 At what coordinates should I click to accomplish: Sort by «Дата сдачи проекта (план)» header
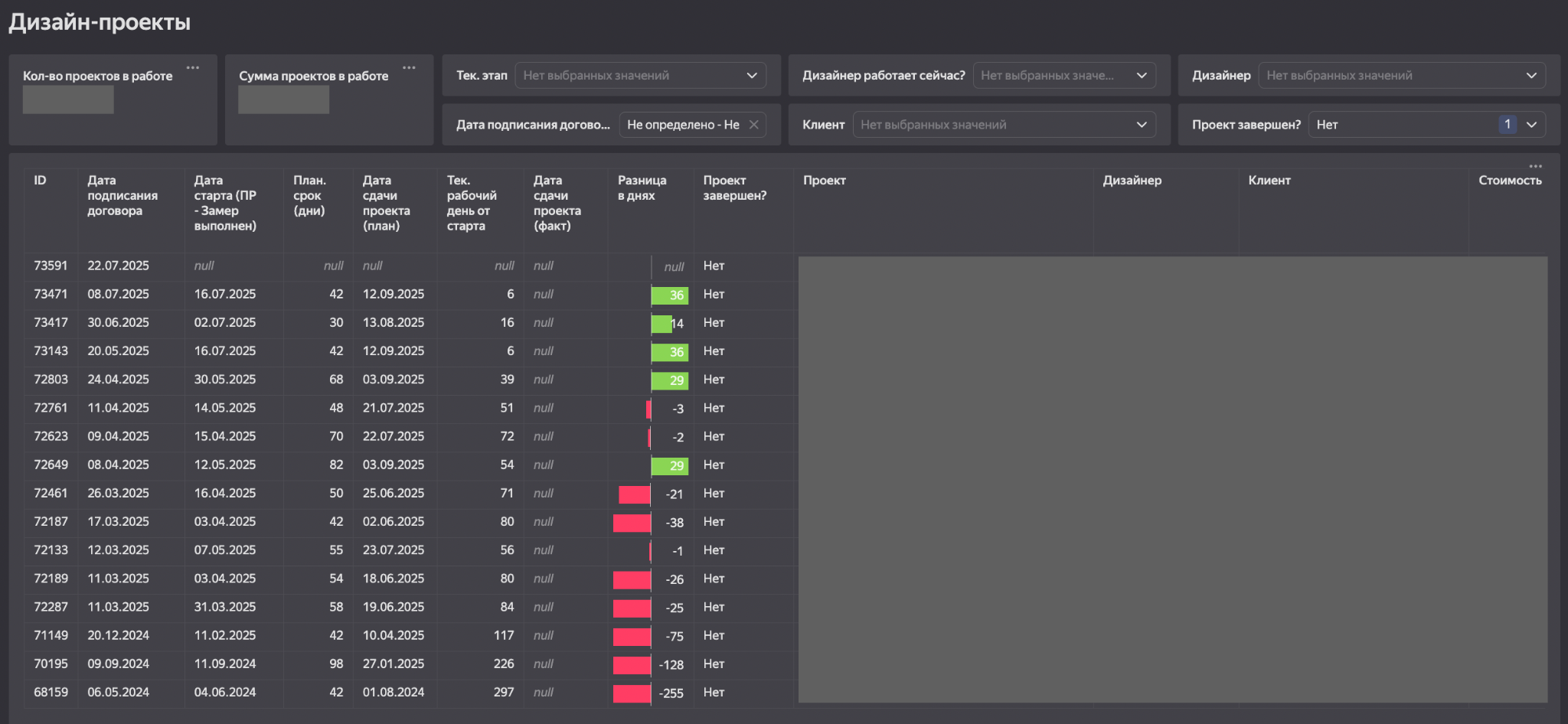coord(387,204)
